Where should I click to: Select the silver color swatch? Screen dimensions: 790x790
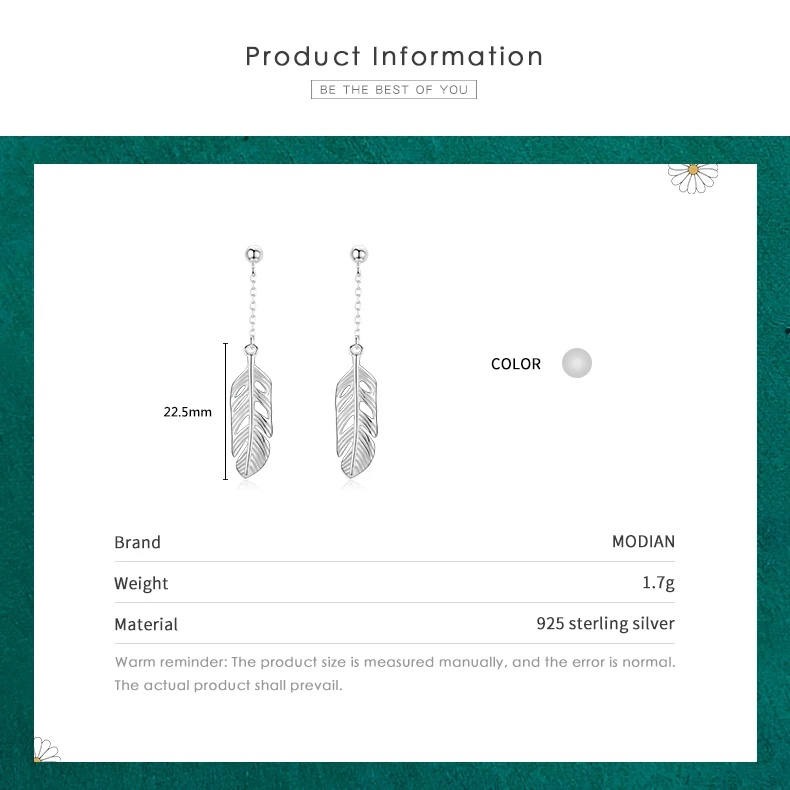(x=576, y=363)
